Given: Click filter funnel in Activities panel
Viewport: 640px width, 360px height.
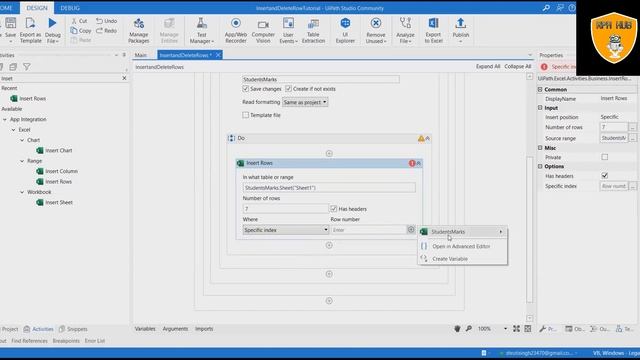Looking at the screenshot, I should (27, 67).
